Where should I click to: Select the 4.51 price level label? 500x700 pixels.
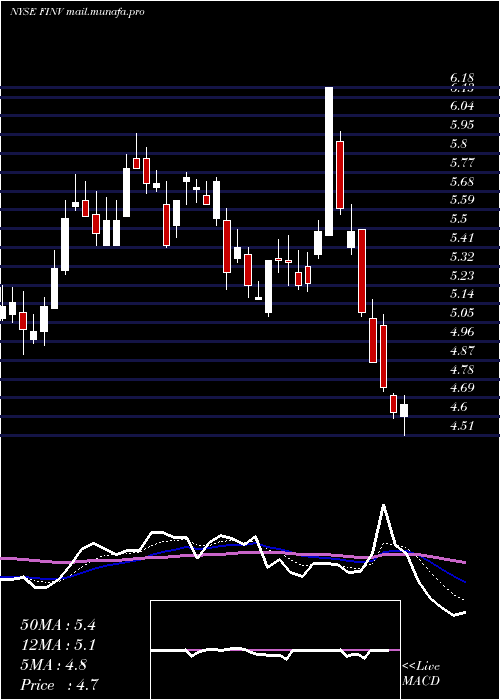[461, 425]
